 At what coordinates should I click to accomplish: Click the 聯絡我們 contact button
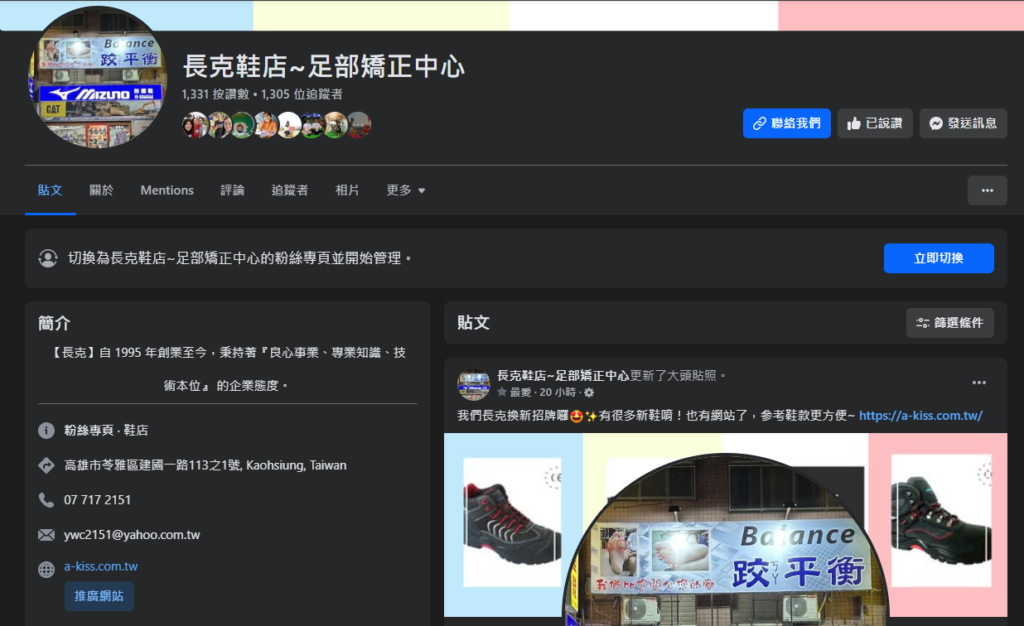(x=786, y=123)
